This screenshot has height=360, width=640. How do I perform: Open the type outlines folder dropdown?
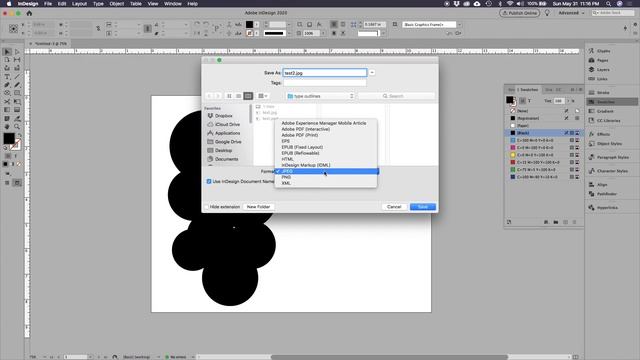[320, 96]
